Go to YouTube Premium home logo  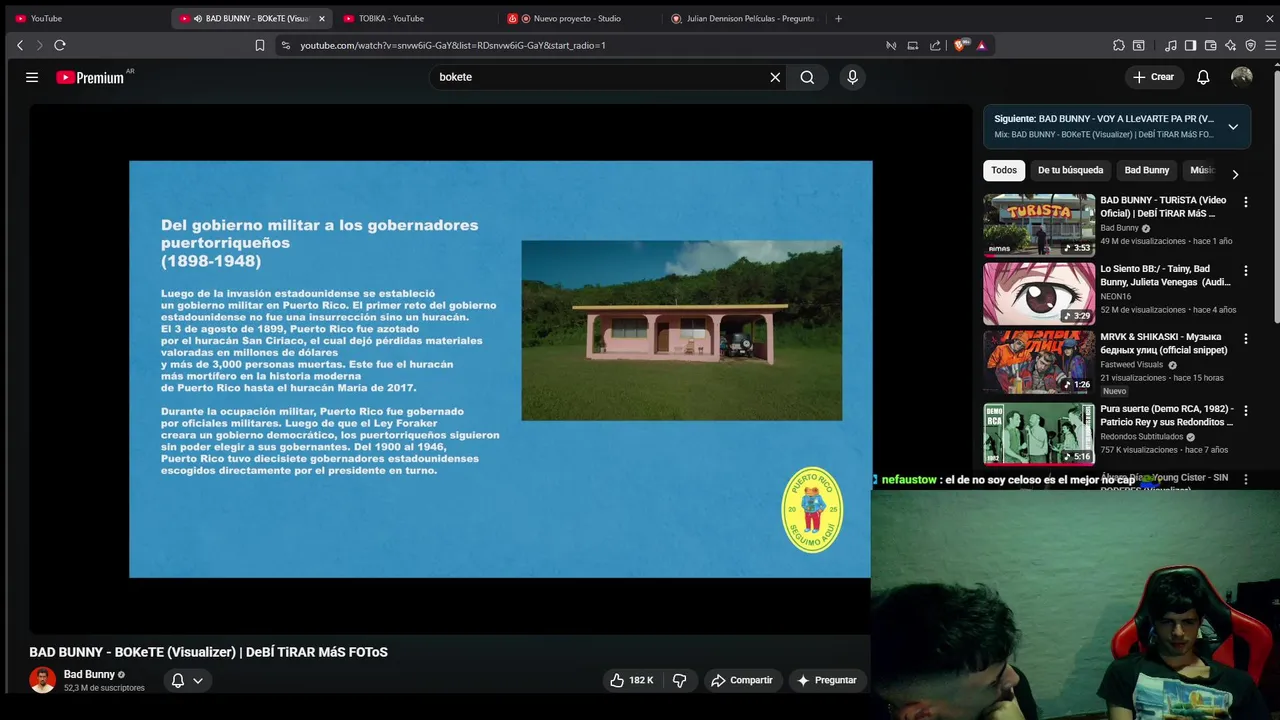pyautogui.click(x=90, y=77)
